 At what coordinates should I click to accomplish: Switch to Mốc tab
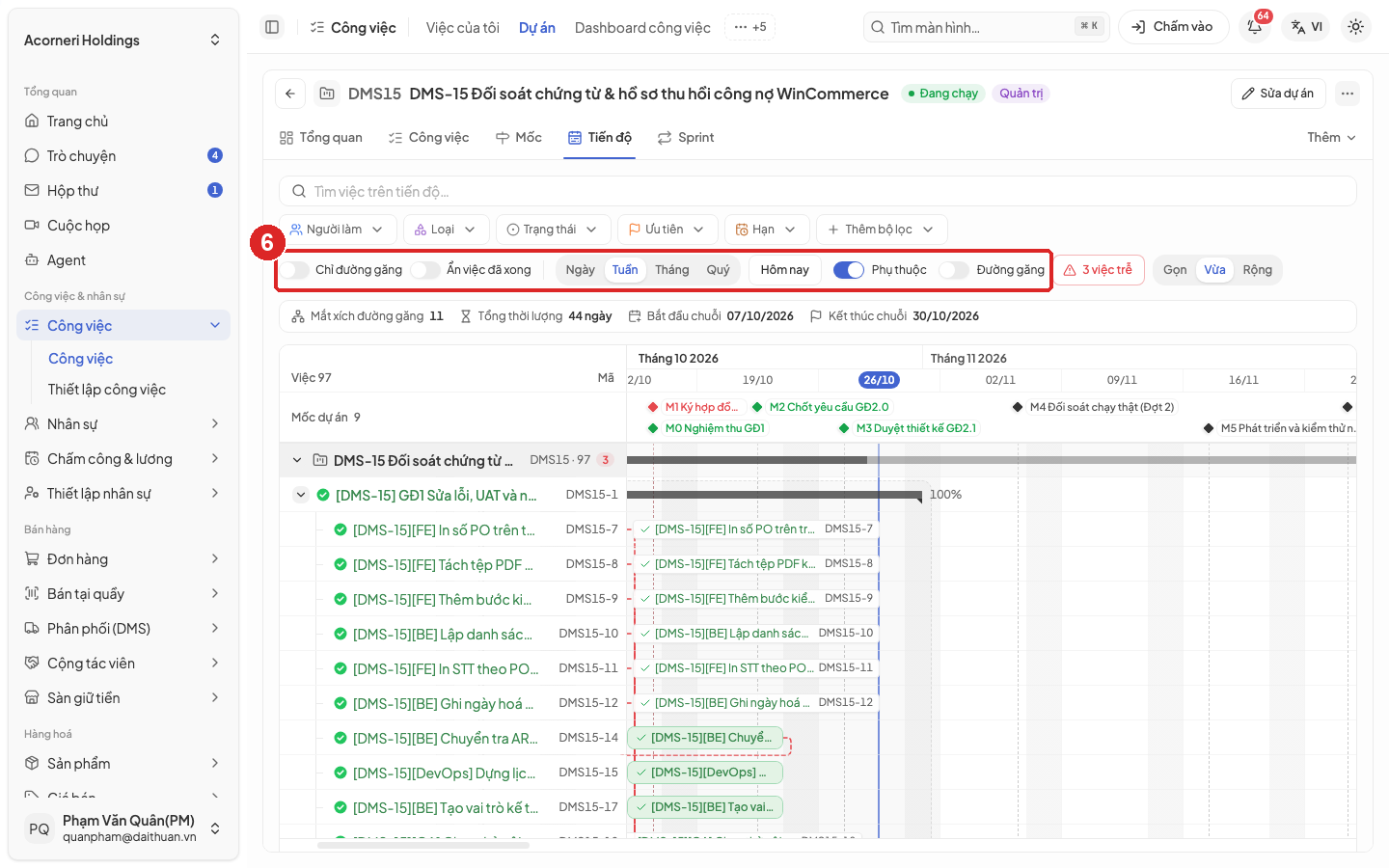(519, 138)
